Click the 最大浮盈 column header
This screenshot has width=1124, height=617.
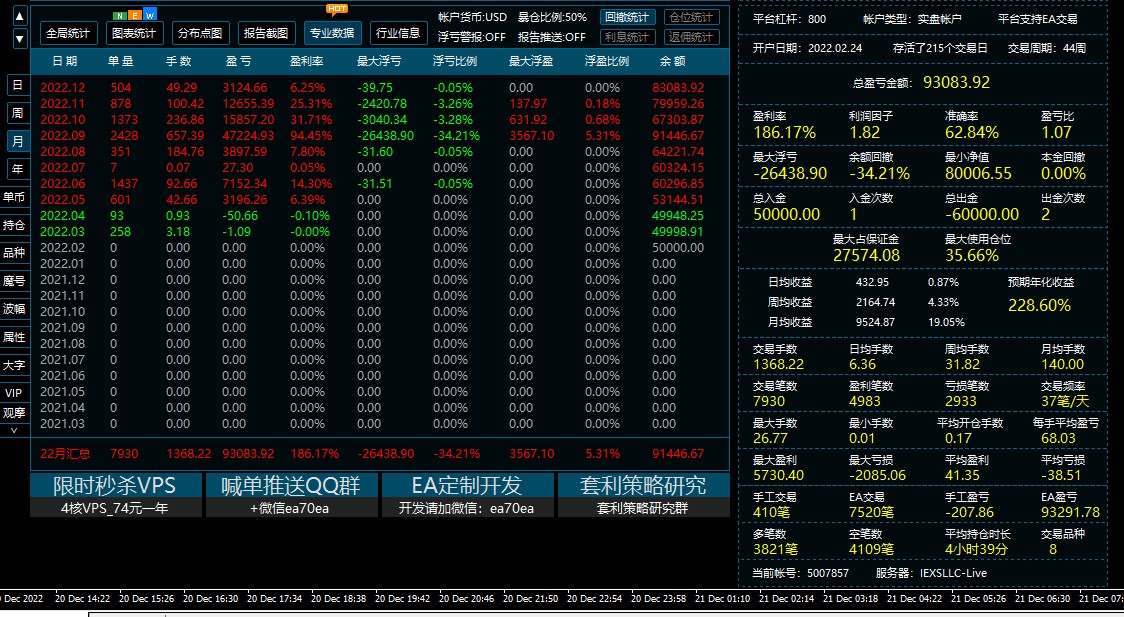coord(530,62)
